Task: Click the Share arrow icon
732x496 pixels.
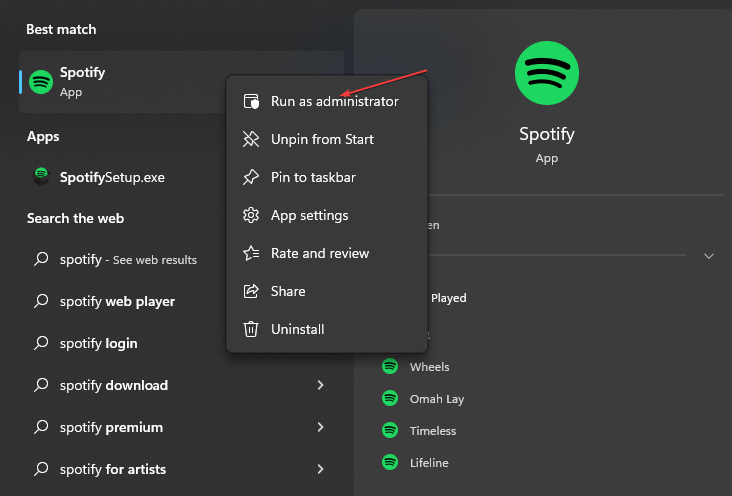Action: [x=251, y=291]
